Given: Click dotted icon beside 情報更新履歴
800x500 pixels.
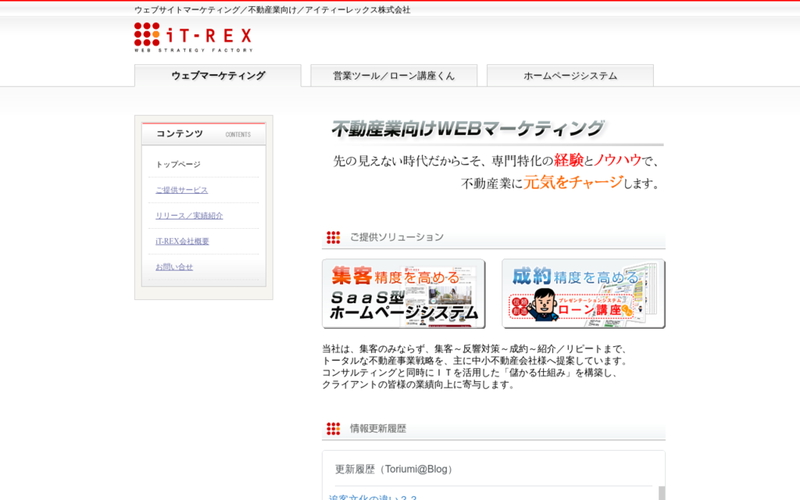Looking at the screenshot, I should [333, 429].
